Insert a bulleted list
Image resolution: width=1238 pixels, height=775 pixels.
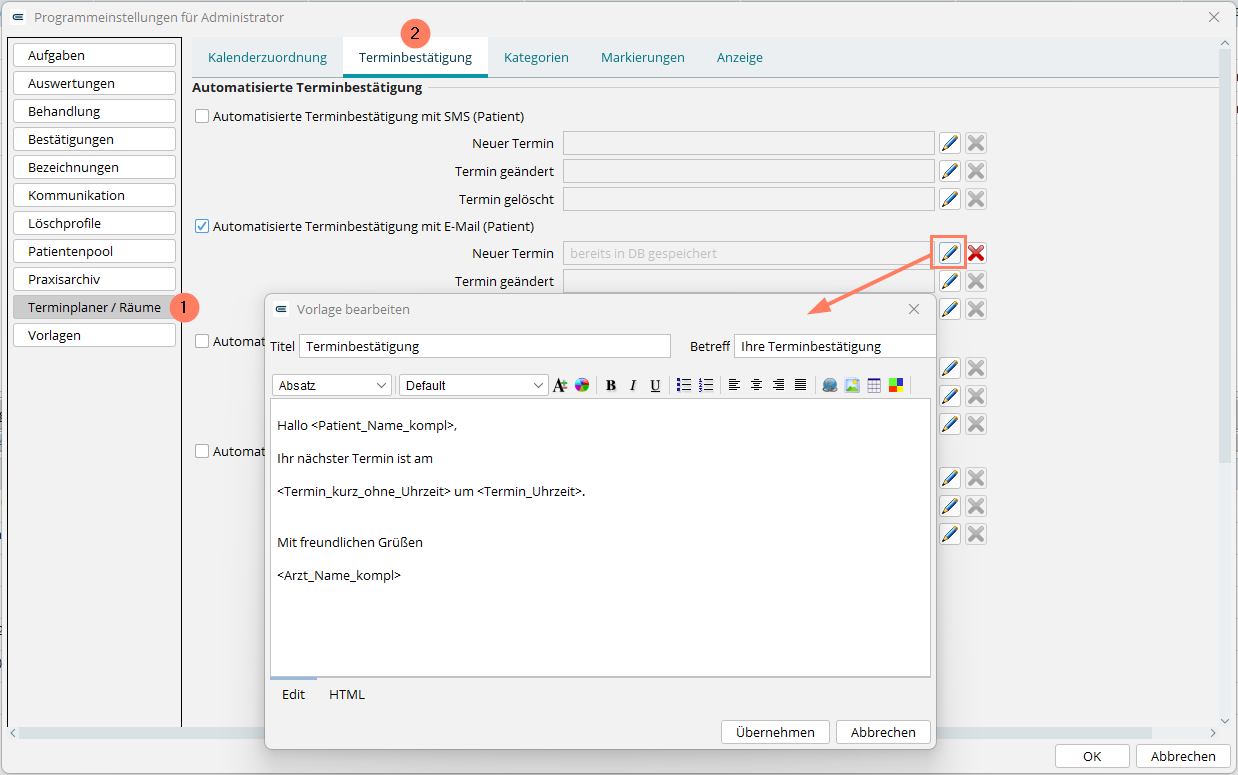(x=684, y=385)
